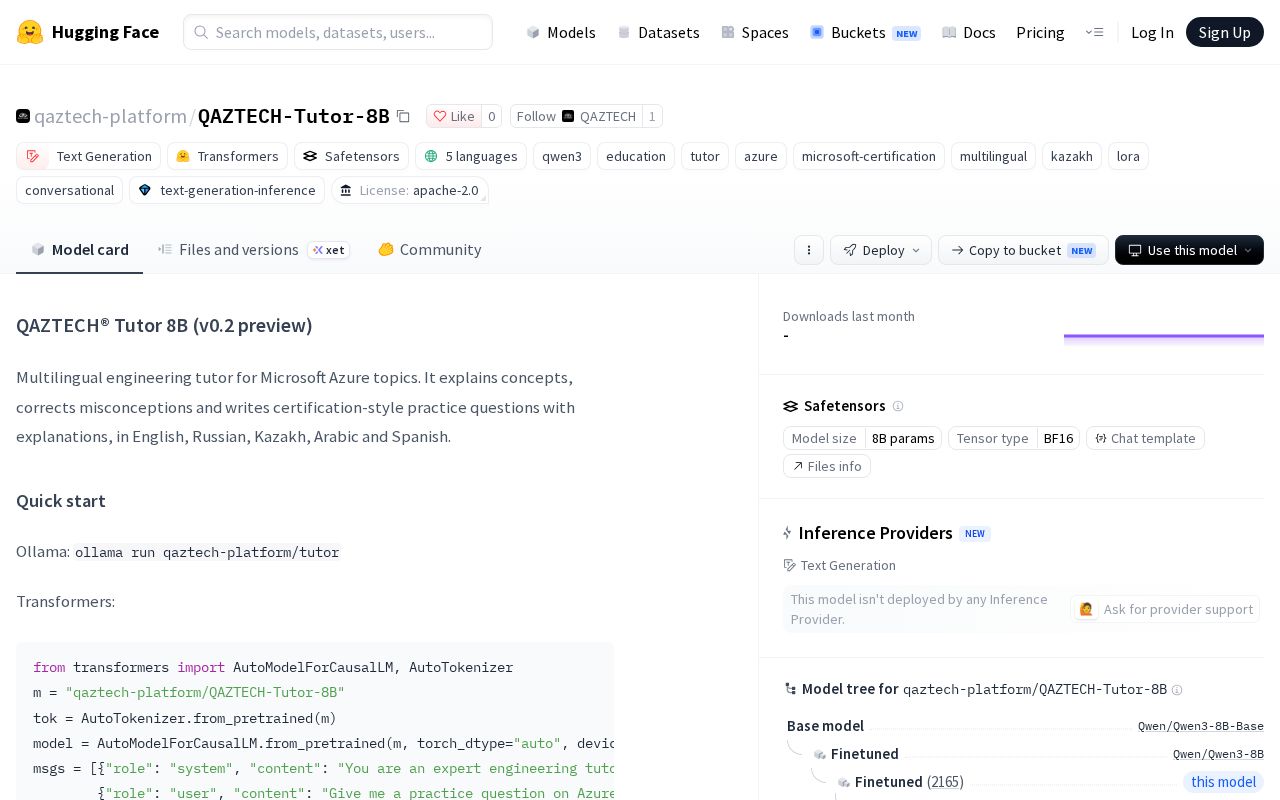Click the heart Like button
This screenshot has width=1280, height=800.
point(454,116)
